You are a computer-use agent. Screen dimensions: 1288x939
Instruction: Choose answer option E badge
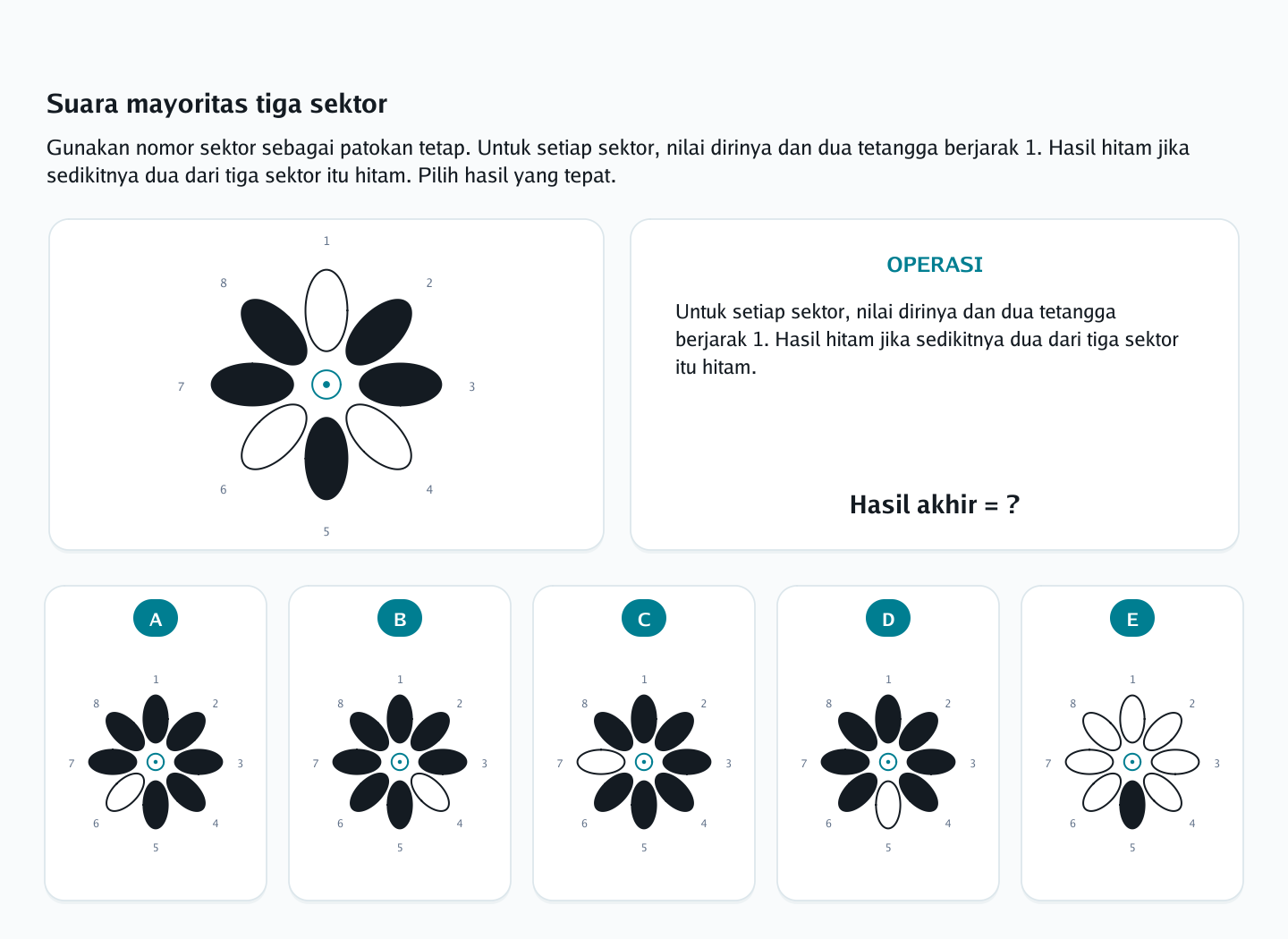pos(1132,618)
